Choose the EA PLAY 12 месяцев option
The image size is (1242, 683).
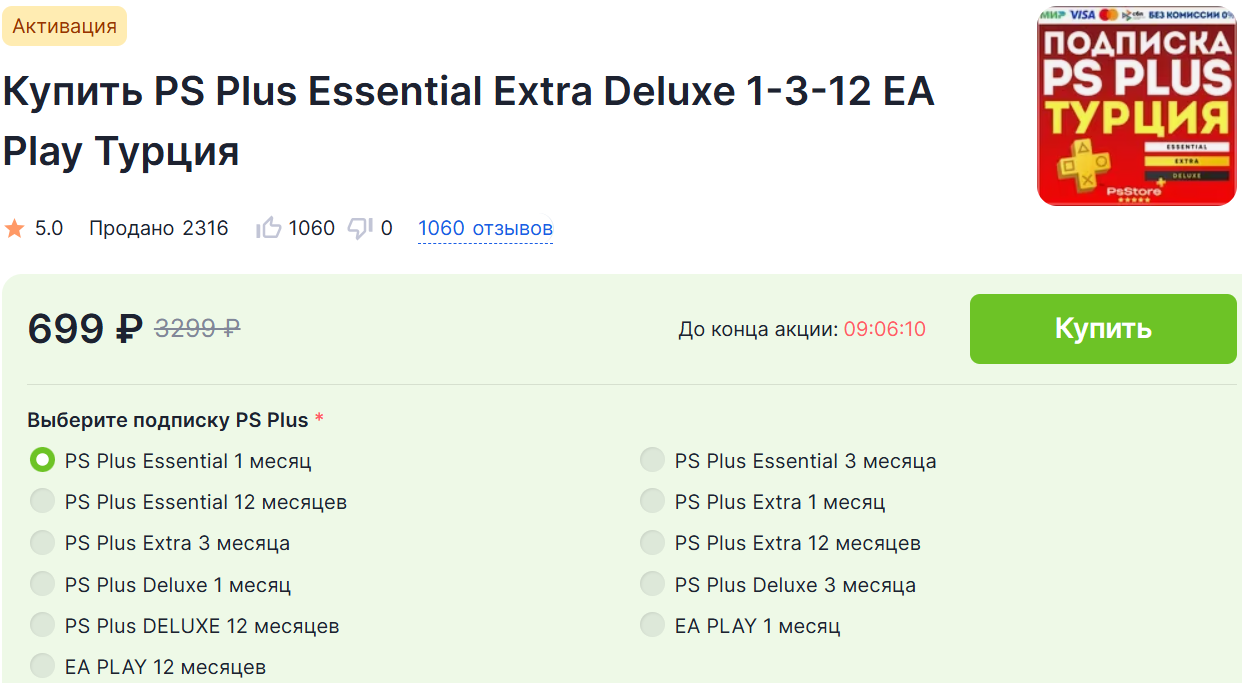click(42, 666)
